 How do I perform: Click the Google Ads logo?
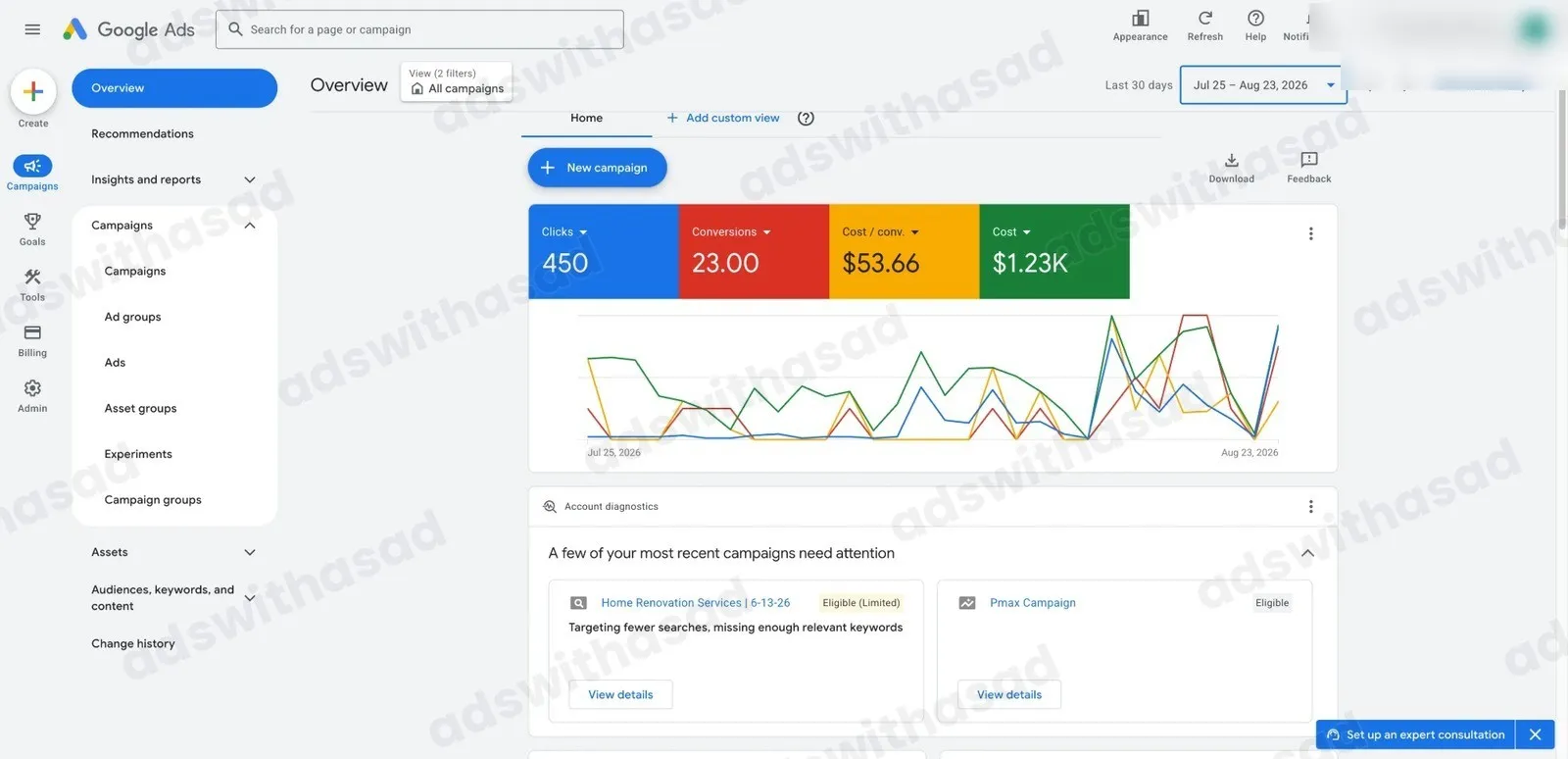128,29
